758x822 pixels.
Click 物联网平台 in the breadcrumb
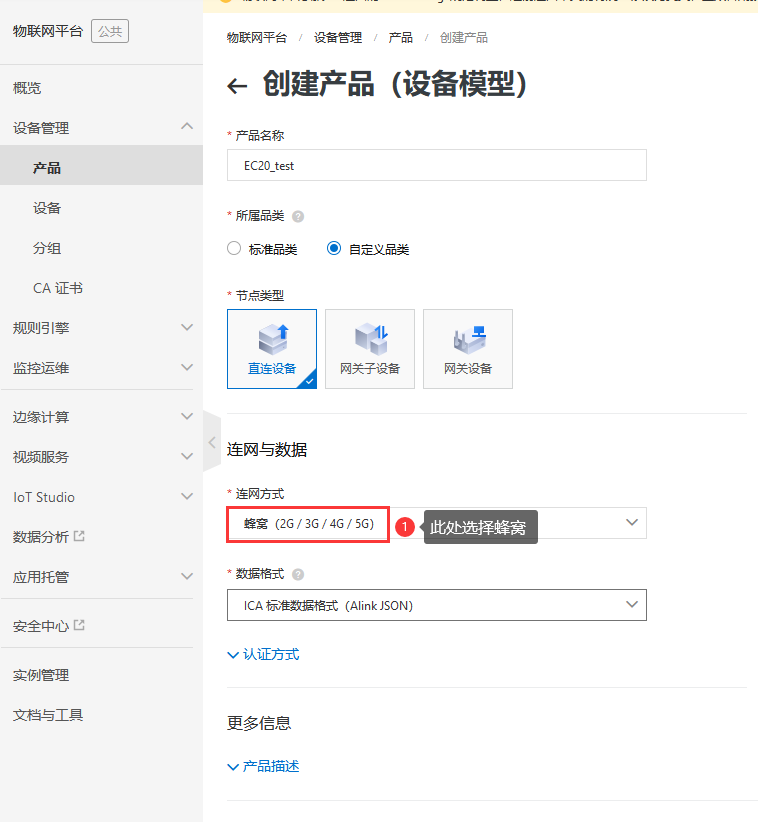pyautogui.click(x=257, y=38)
